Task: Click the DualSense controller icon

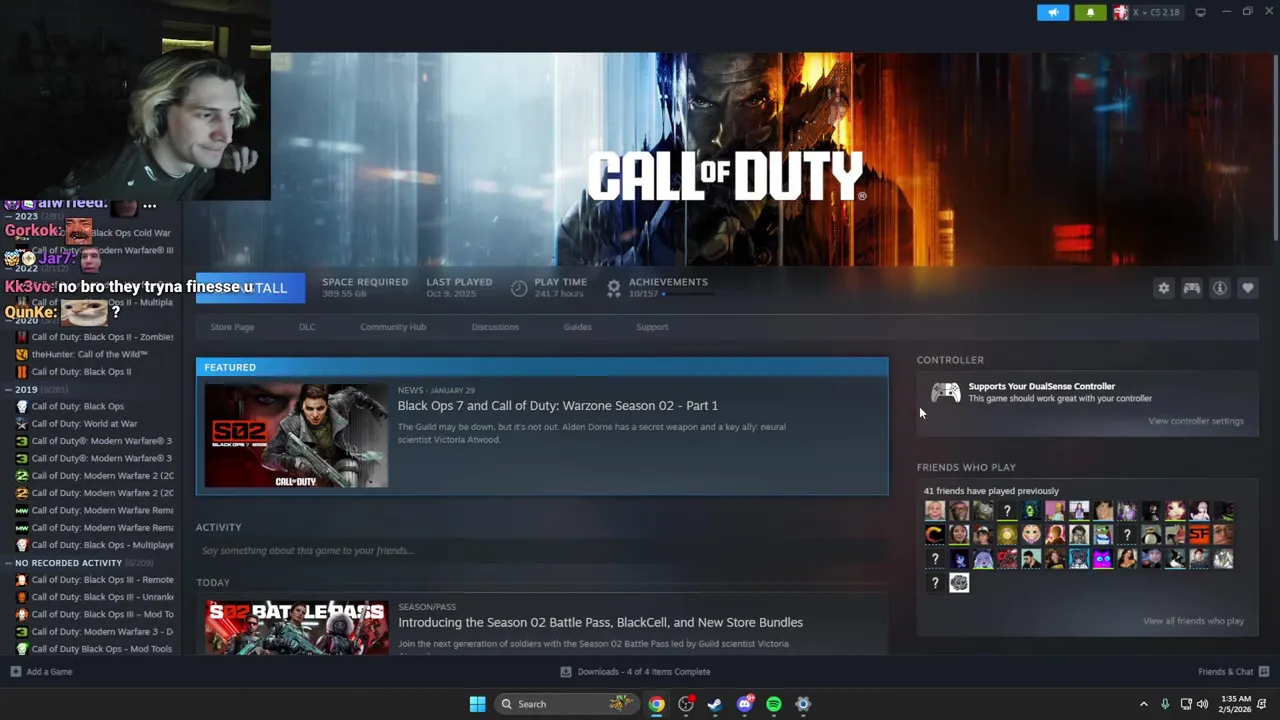Action: pyautogui.click(x=945, y=392)
